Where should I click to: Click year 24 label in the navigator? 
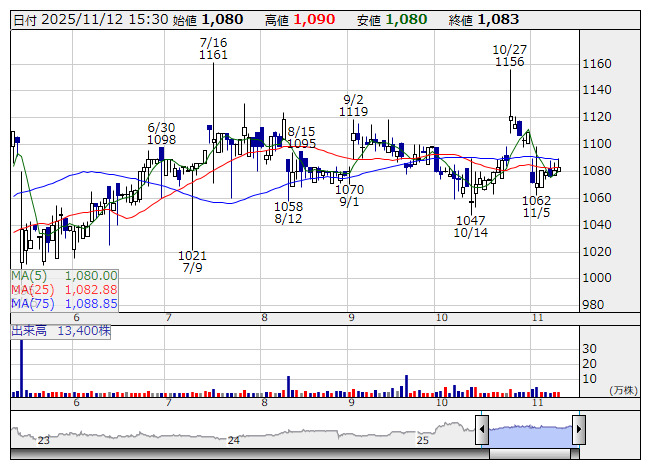(x=234, y=440)
